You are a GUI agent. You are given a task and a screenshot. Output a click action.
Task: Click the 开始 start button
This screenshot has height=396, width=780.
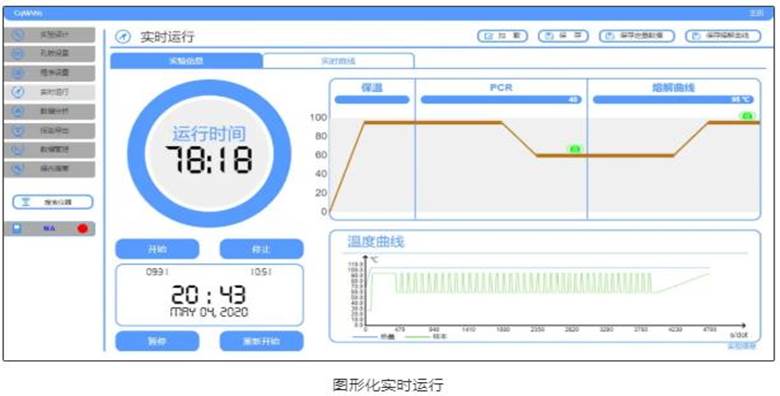pyautogui.click(x=157, y=249)
